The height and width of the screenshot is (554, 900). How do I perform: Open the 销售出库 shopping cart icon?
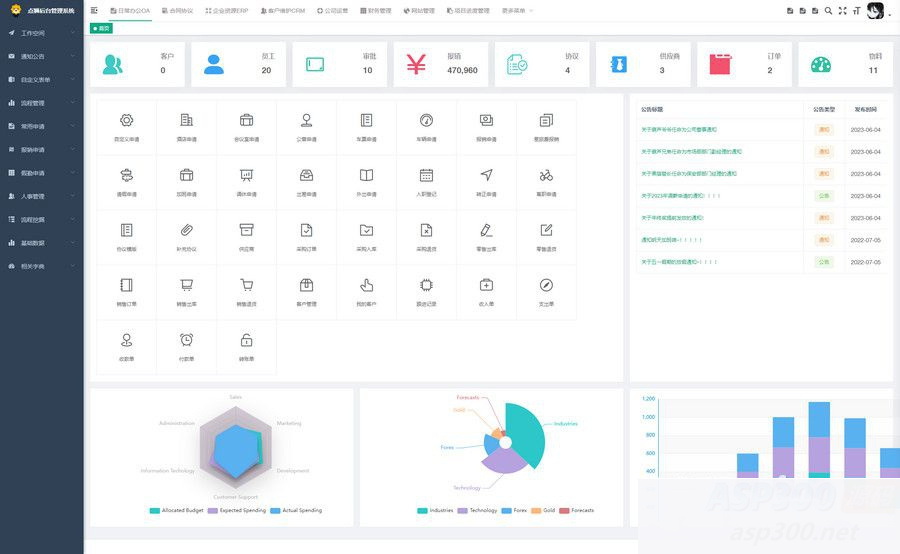click(186, 285)
